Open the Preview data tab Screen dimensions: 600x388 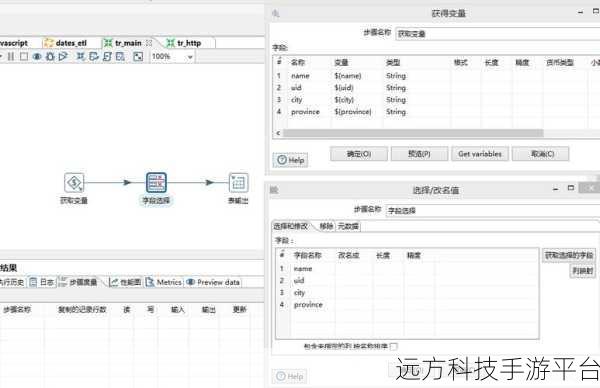tap(213, 282)
